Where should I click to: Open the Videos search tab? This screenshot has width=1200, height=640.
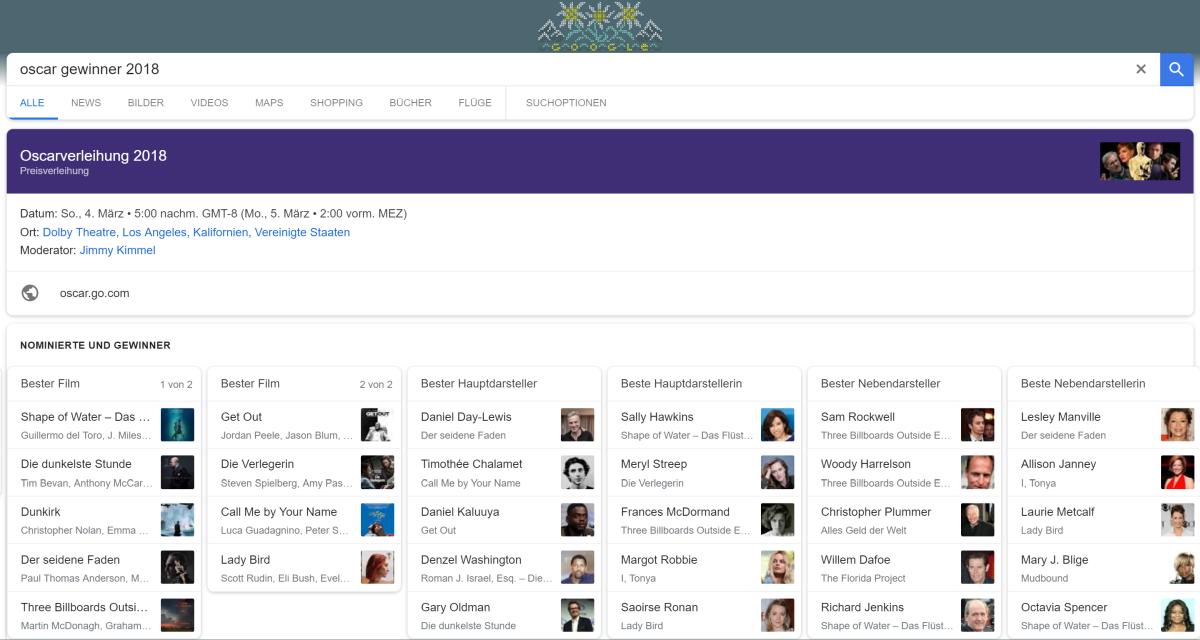(209, 103)
